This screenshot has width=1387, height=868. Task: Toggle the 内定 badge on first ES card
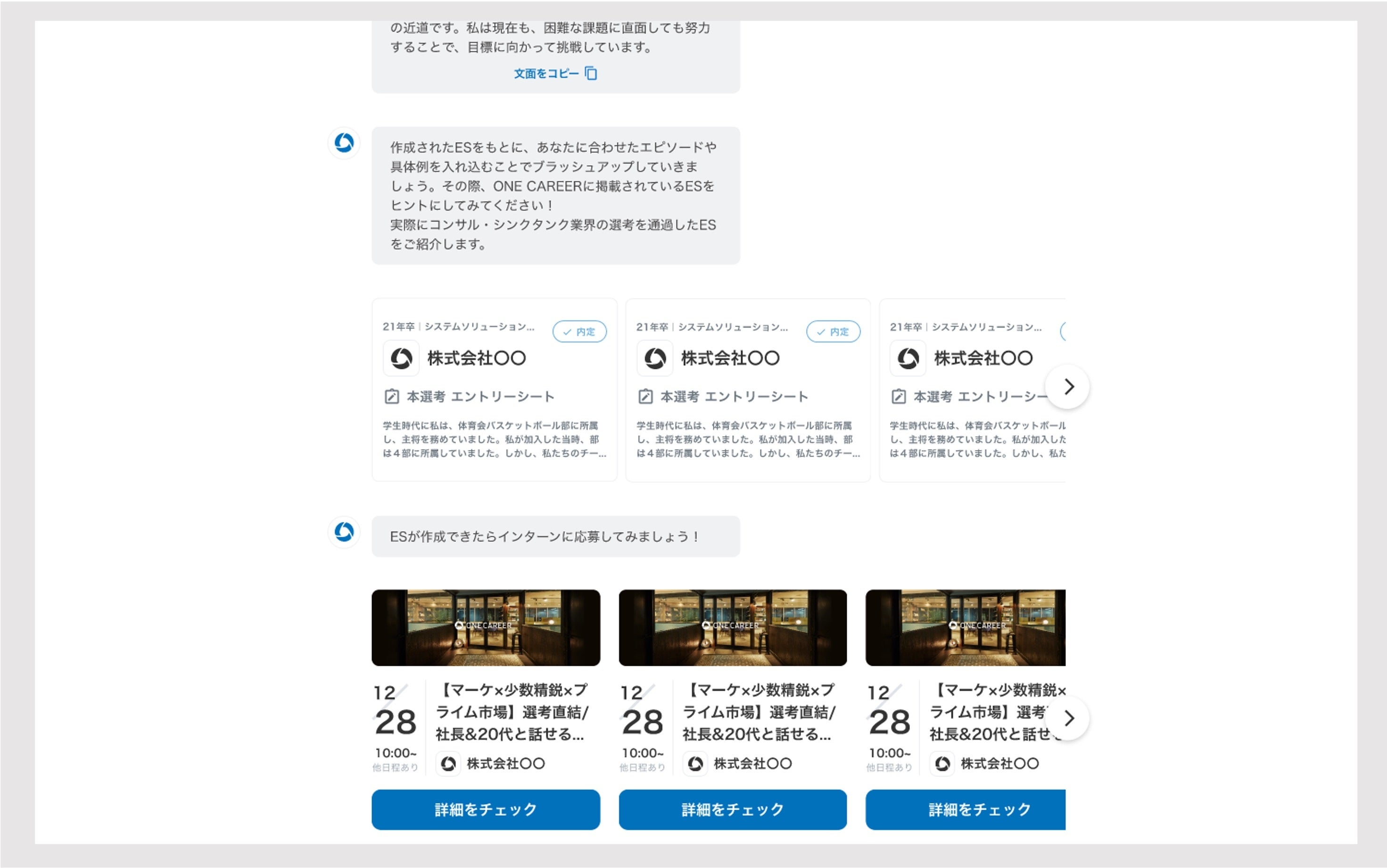(579, 332)
